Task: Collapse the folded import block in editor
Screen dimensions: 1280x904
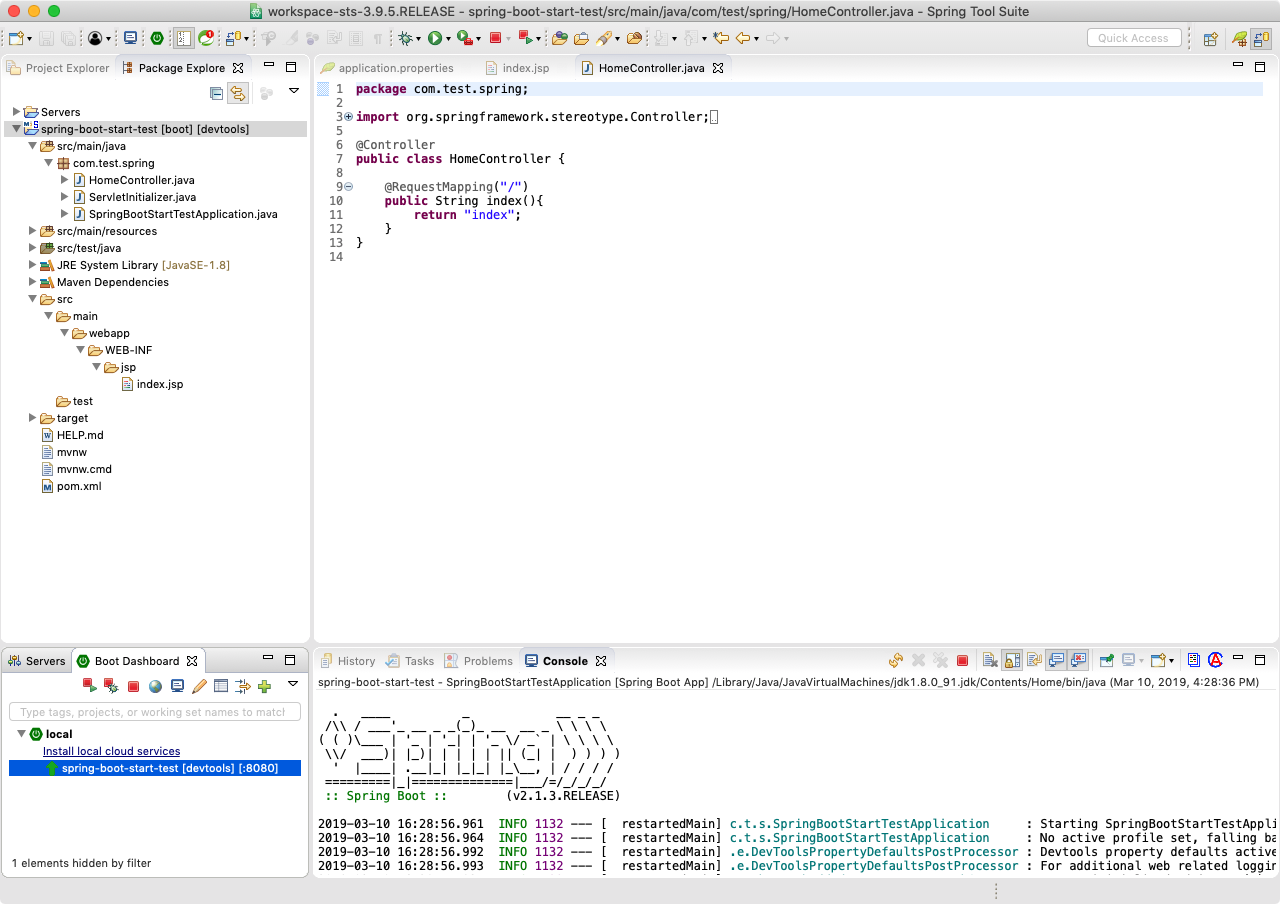Action: point(348,117)
